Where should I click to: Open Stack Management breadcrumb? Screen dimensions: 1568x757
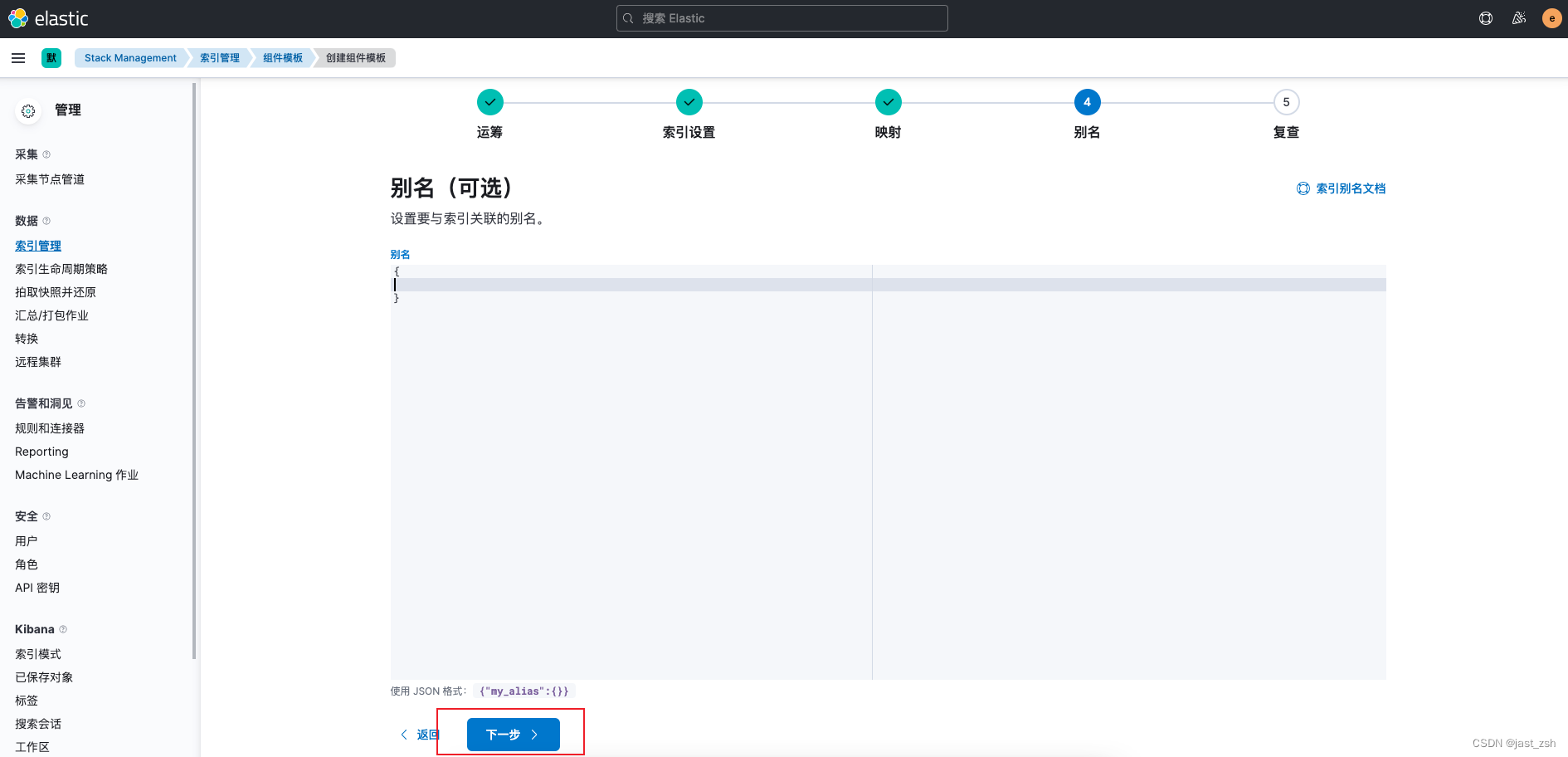130,58
